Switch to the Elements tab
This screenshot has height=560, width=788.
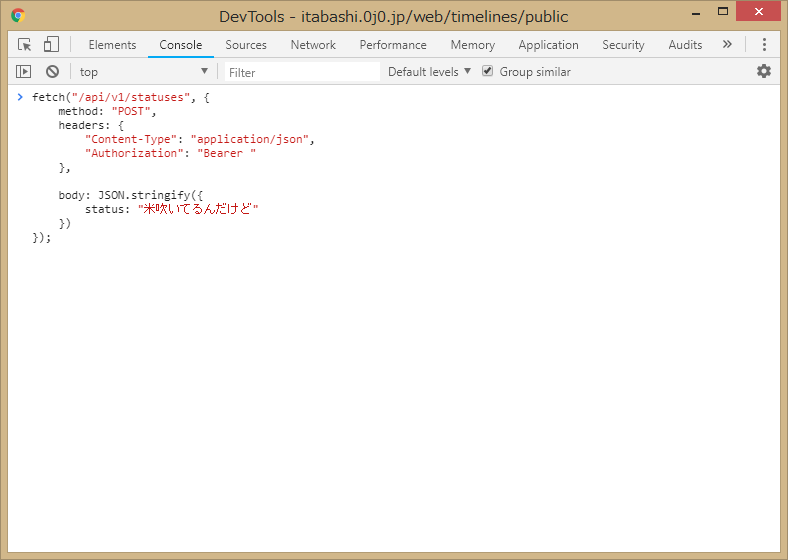112,45
